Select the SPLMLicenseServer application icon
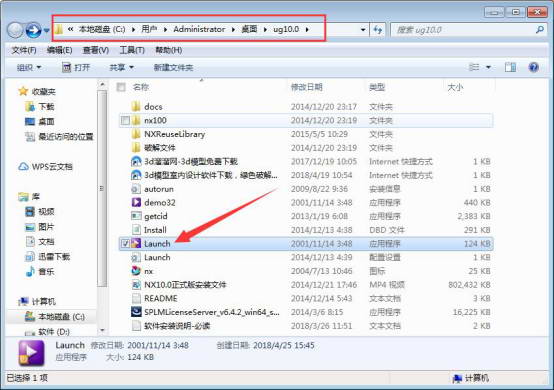The width and height of the screenshot is (554, 390). [x=136, y=312]
